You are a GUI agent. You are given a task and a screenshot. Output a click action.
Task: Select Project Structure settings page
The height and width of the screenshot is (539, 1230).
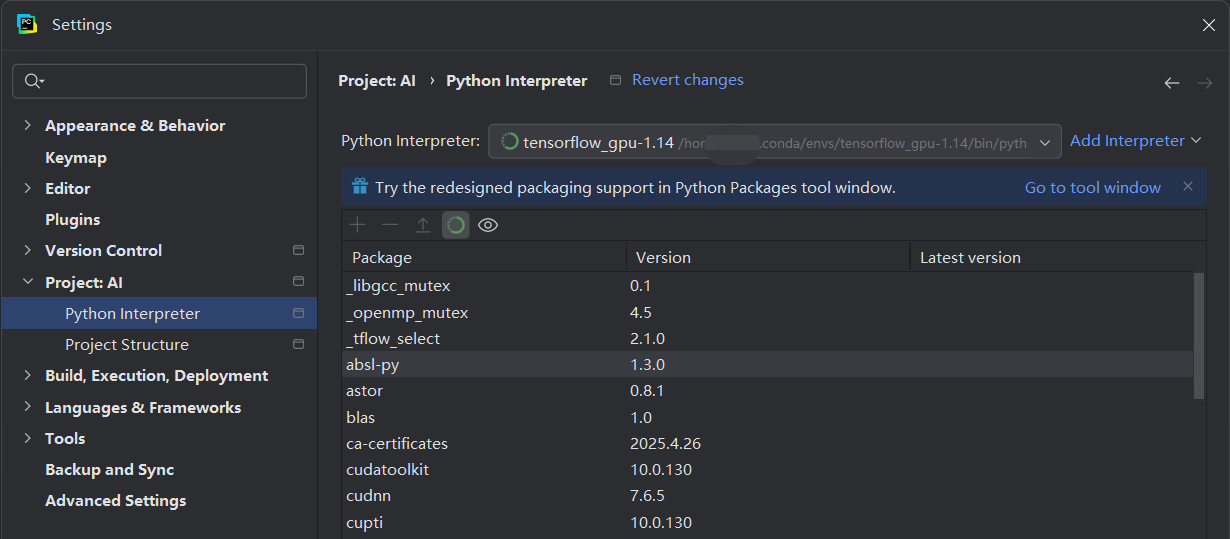pyautogui.click(x=127, y=345)
